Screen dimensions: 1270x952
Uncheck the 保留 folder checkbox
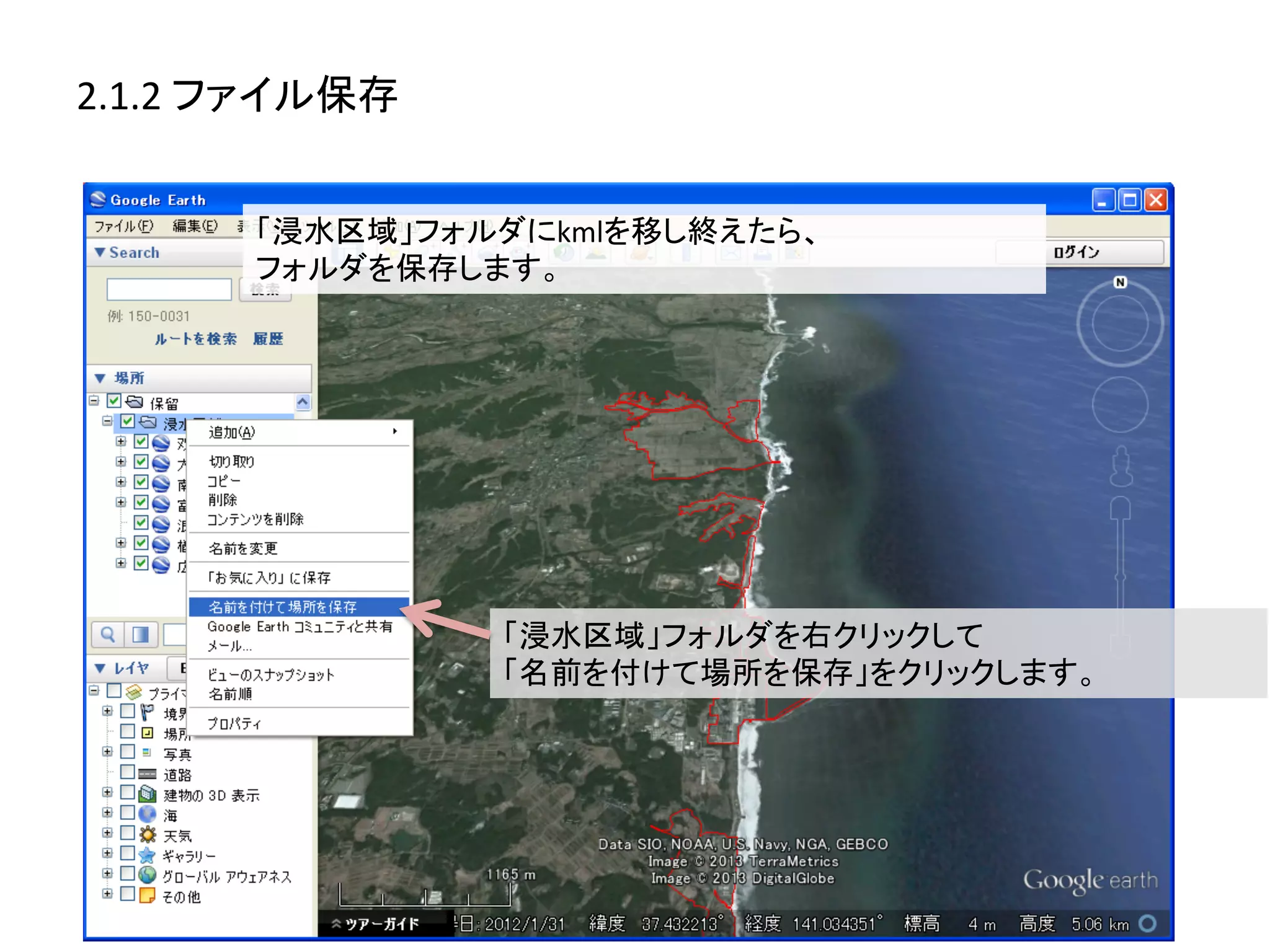[x=113, y=401]
